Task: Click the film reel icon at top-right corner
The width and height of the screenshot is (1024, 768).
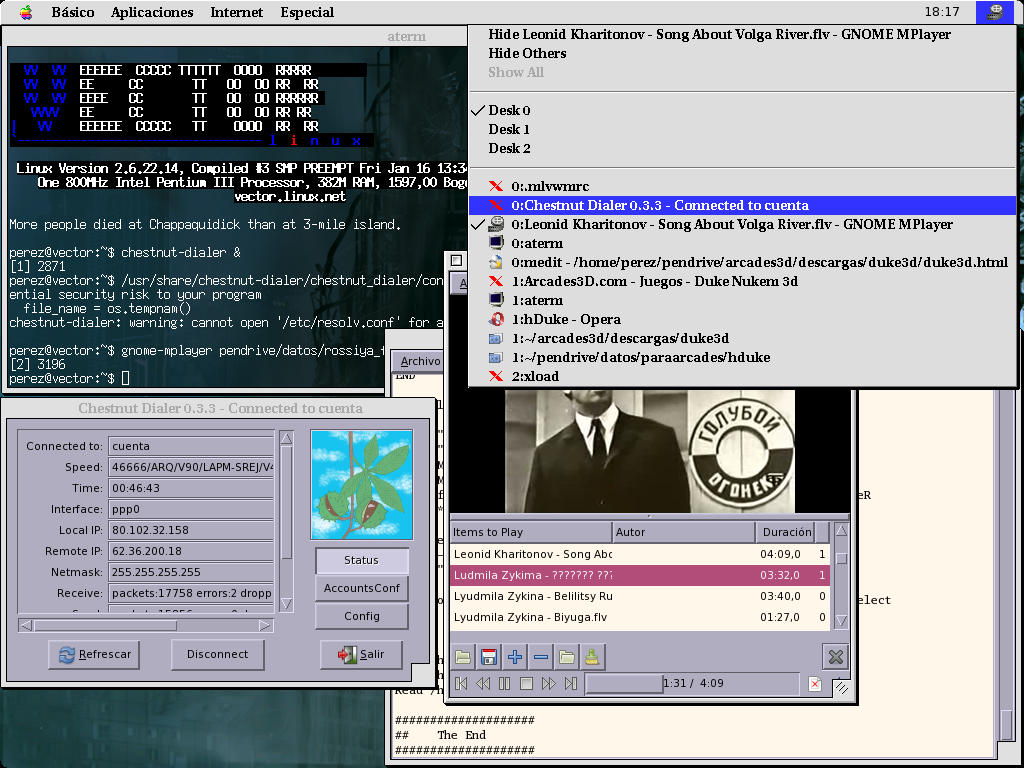Action: (x=995, y=12)
